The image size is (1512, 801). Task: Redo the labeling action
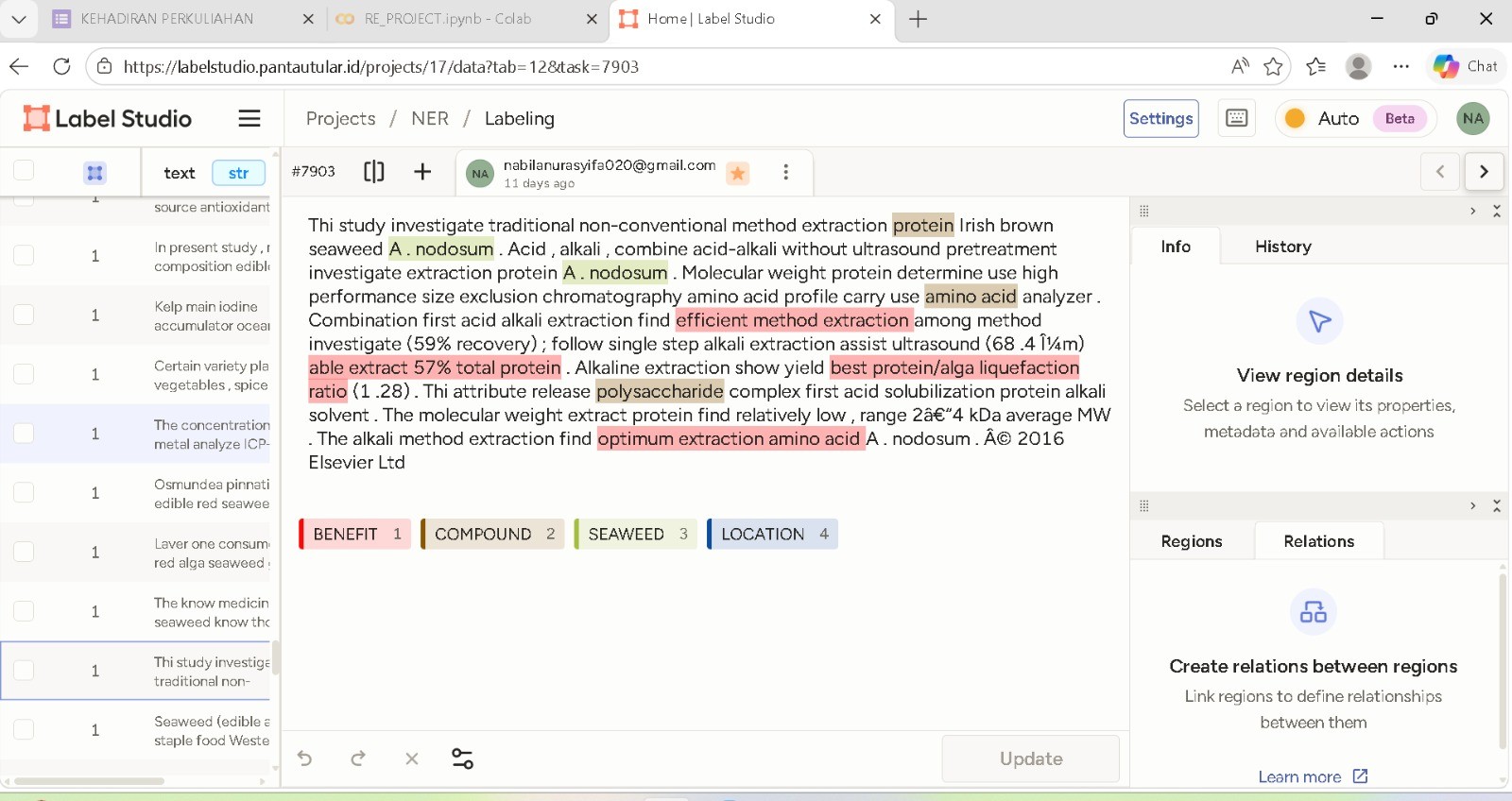coord(358,758)
